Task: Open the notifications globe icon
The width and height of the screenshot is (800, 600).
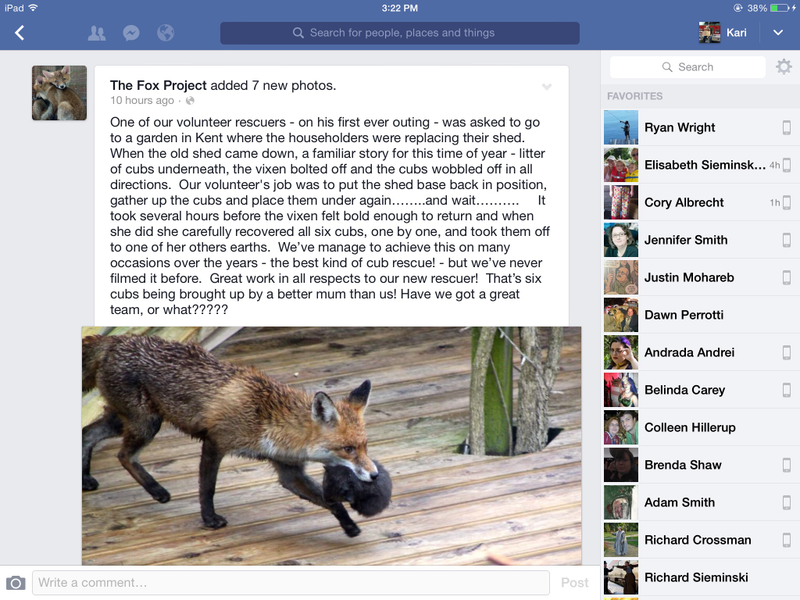Action: point(165,33)
